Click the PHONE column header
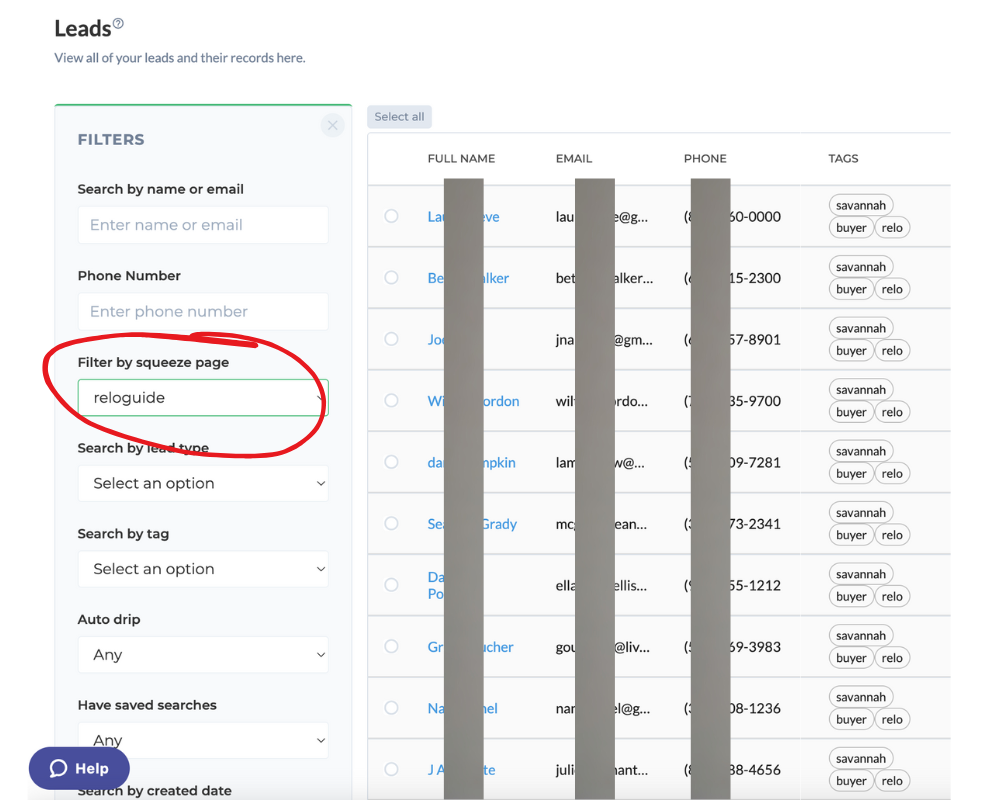The height and width of the screenshot is (800, 1000). click(705, 158)
